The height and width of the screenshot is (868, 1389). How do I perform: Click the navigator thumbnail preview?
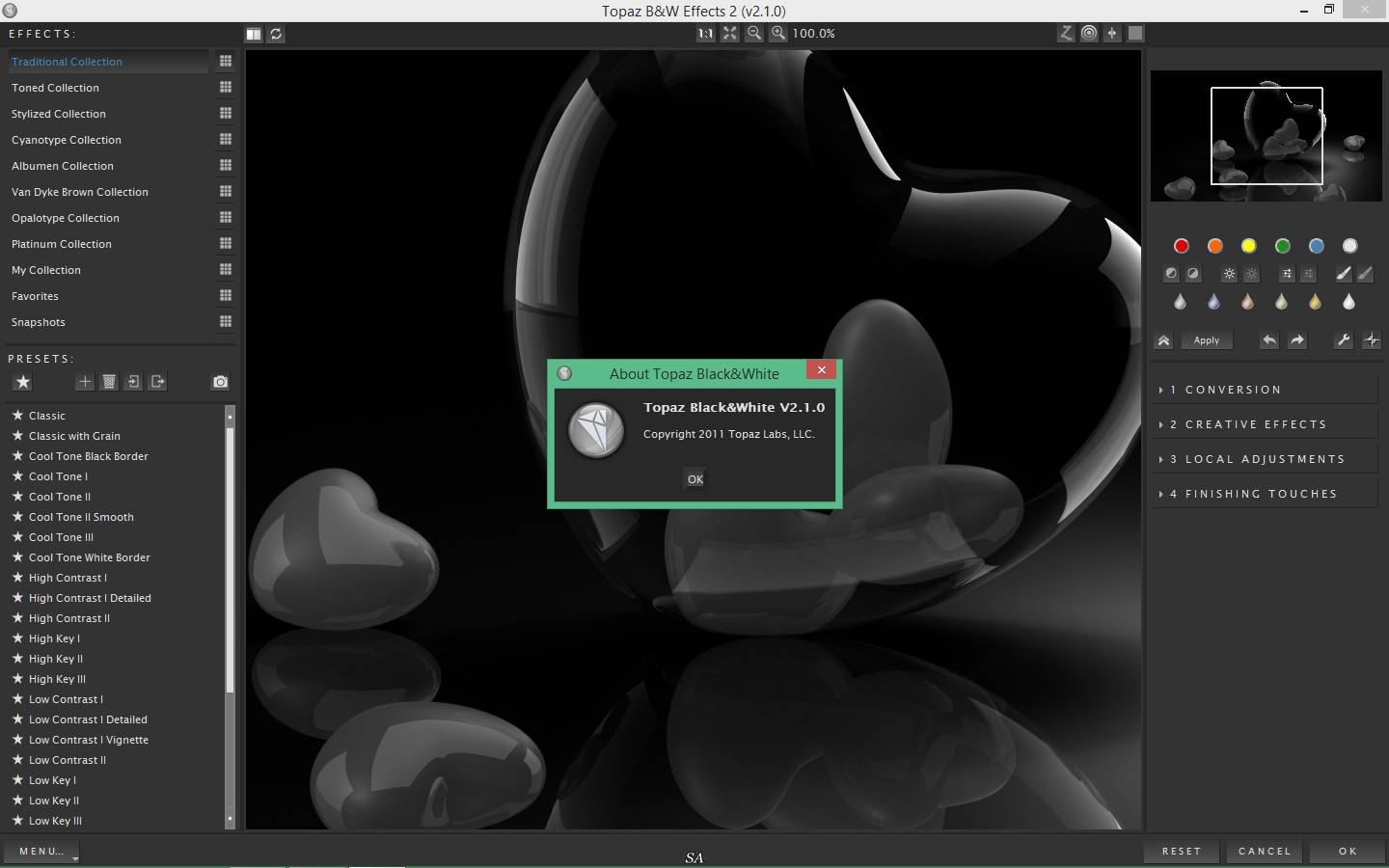coord(1266,136)
